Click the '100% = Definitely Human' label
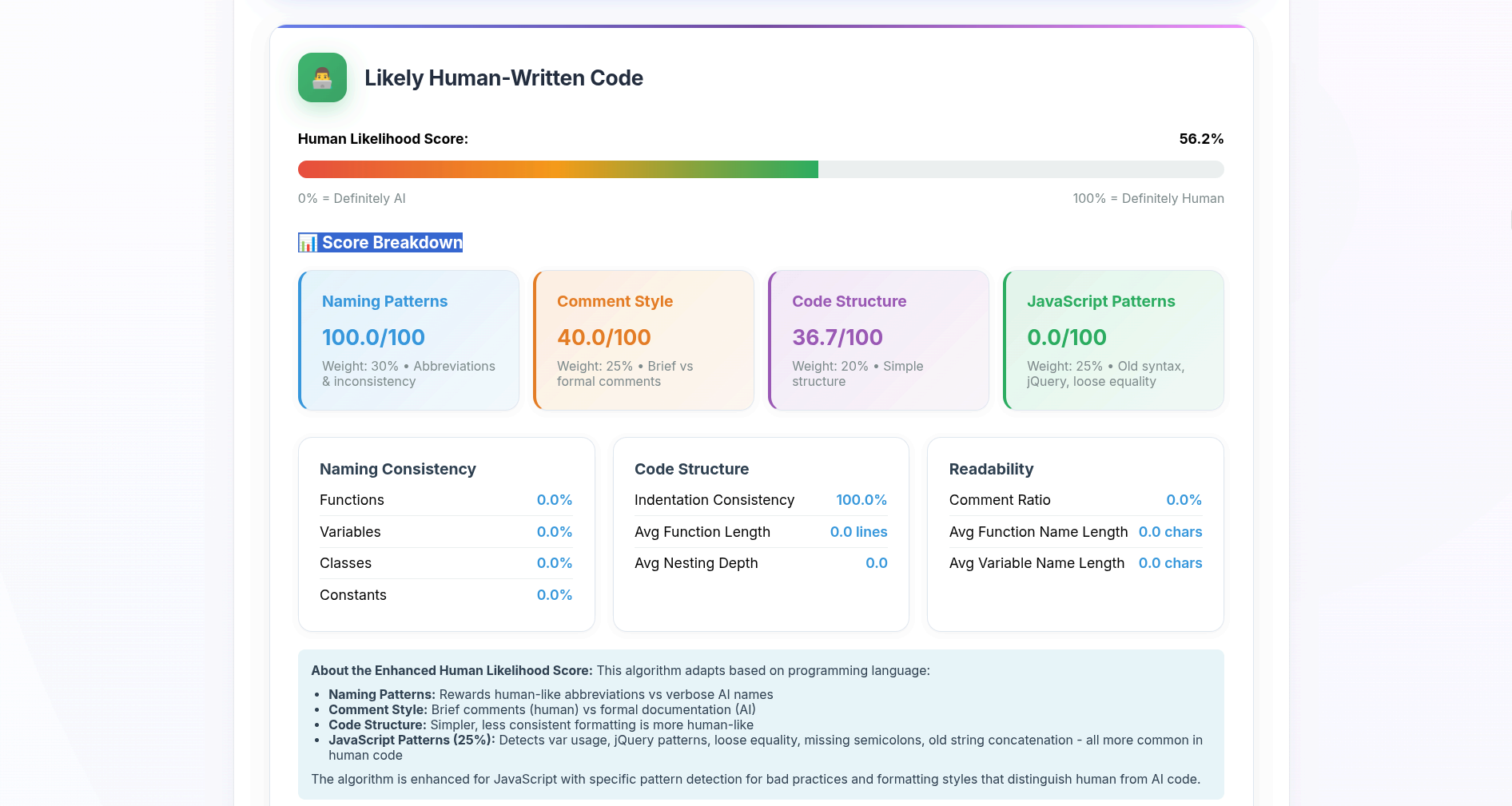This screenshot has width=1512, height=806. 1148,199
